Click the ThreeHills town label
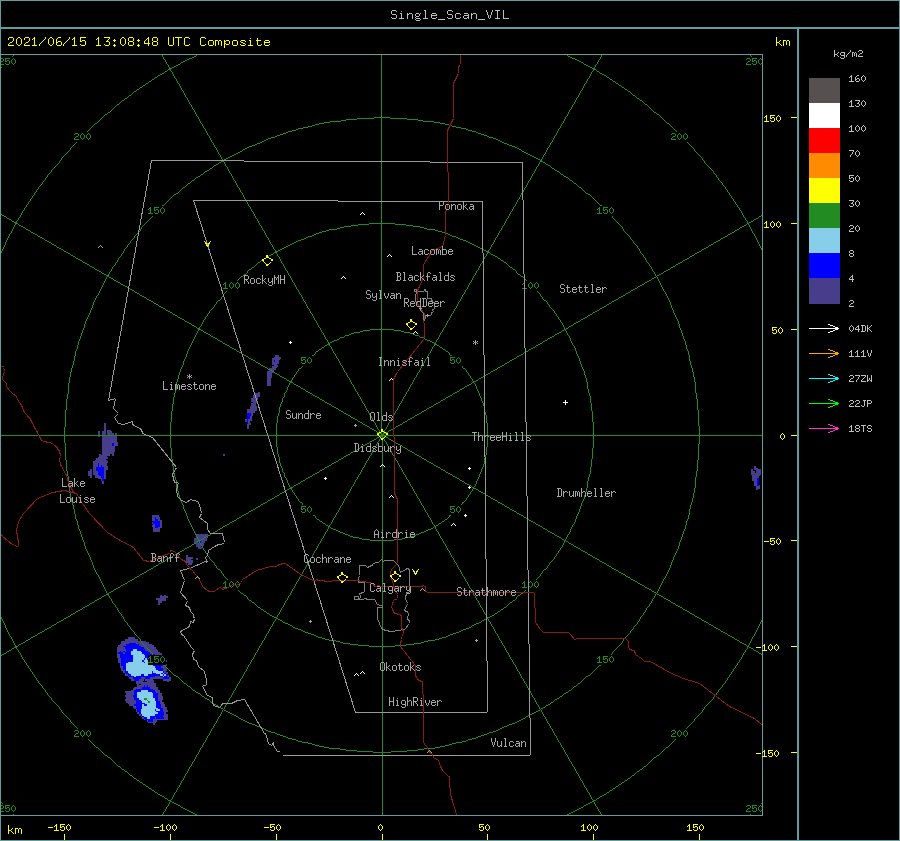 (x=501, y=437)
